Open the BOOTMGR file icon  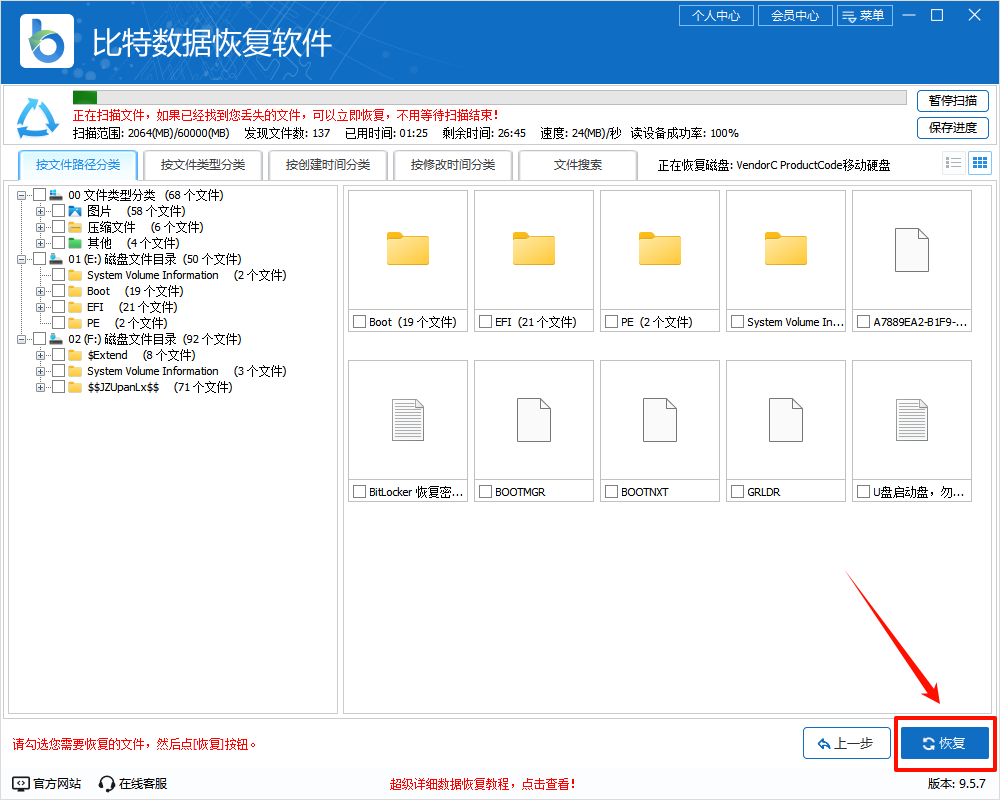533,420
